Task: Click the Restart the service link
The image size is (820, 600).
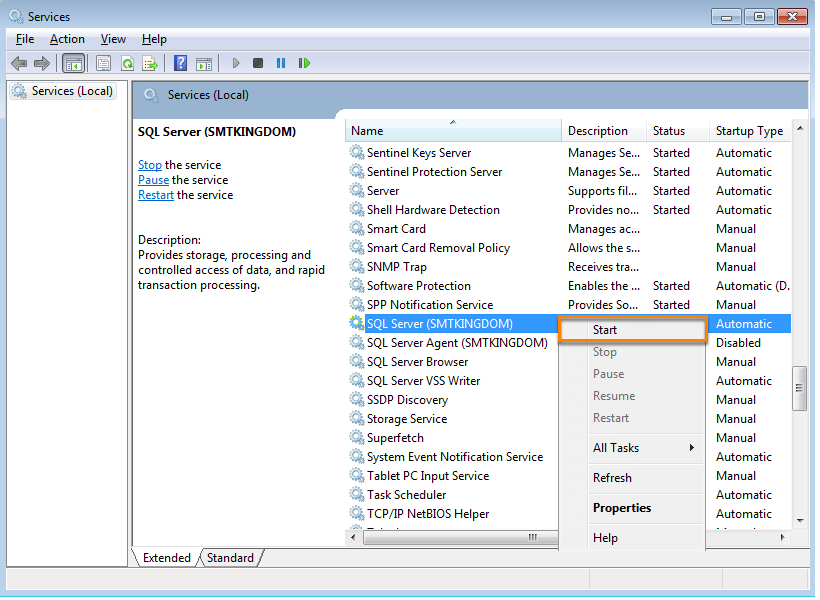Action: 157,196
